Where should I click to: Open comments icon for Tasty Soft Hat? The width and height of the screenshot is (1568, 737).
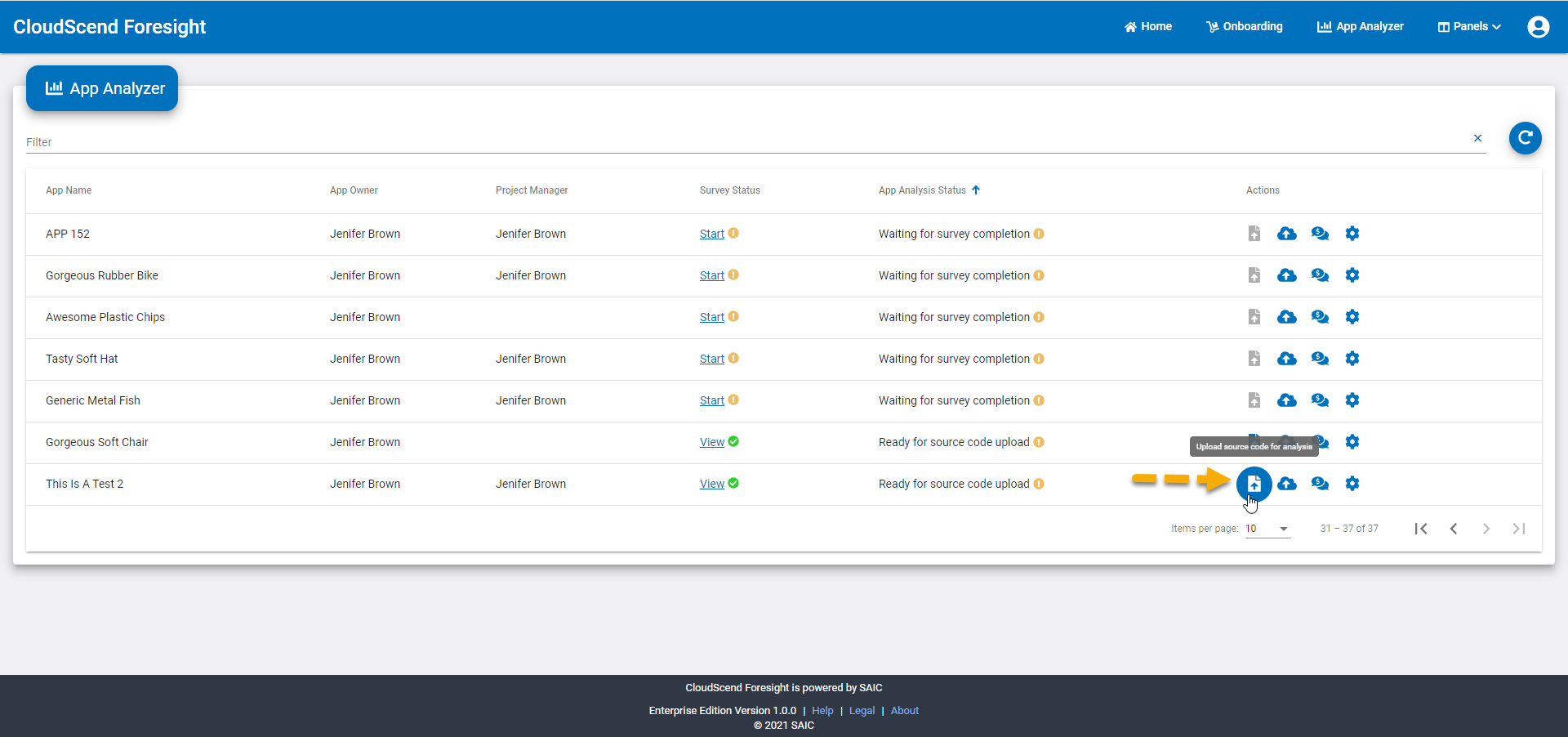[x=1320, y=359]
